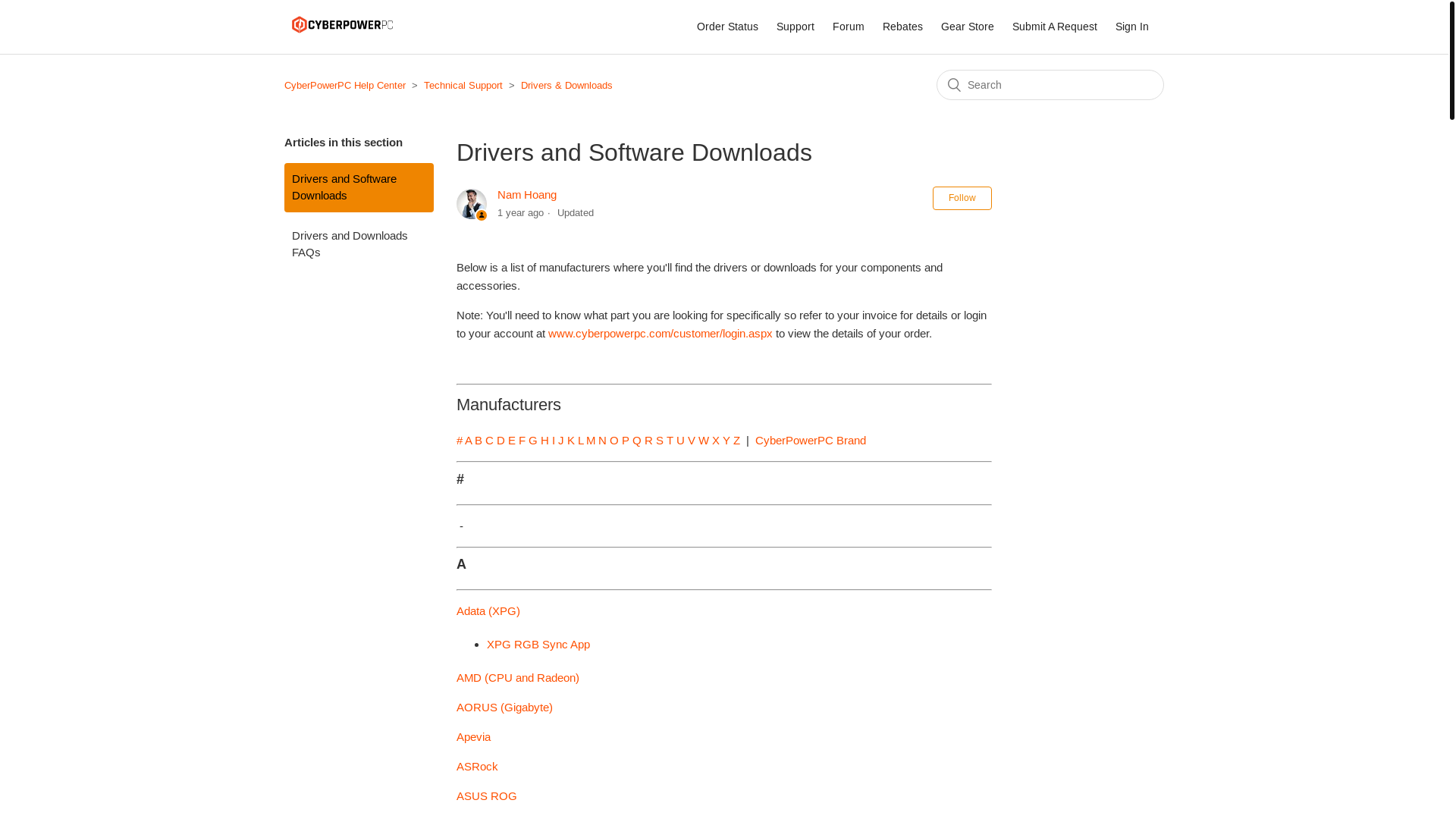Open Rebates page

(902, 27)
